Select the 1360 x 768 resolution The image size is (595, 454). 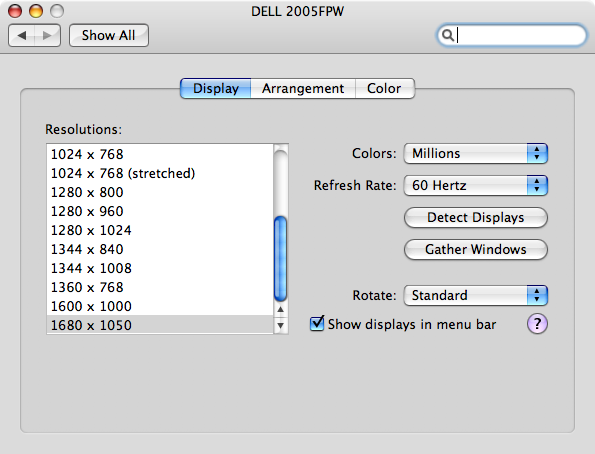[159, 287]
